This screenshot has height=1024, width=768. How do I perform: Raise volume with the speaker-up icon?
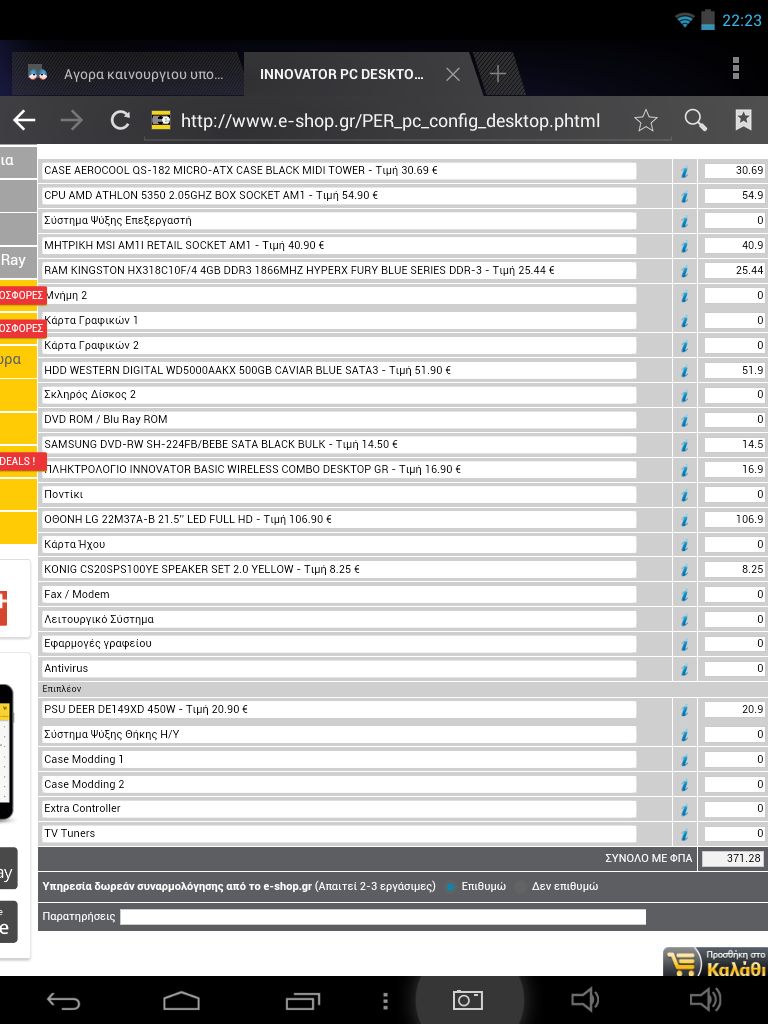click(x=705, y=1000)
